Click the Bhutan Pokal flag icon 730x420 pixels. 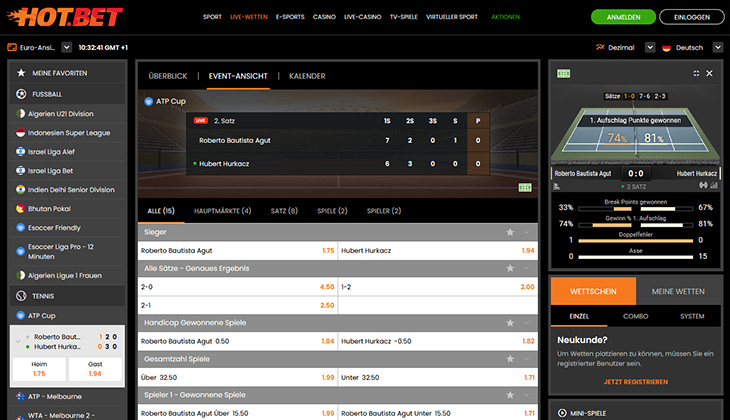tap(20, 209)
